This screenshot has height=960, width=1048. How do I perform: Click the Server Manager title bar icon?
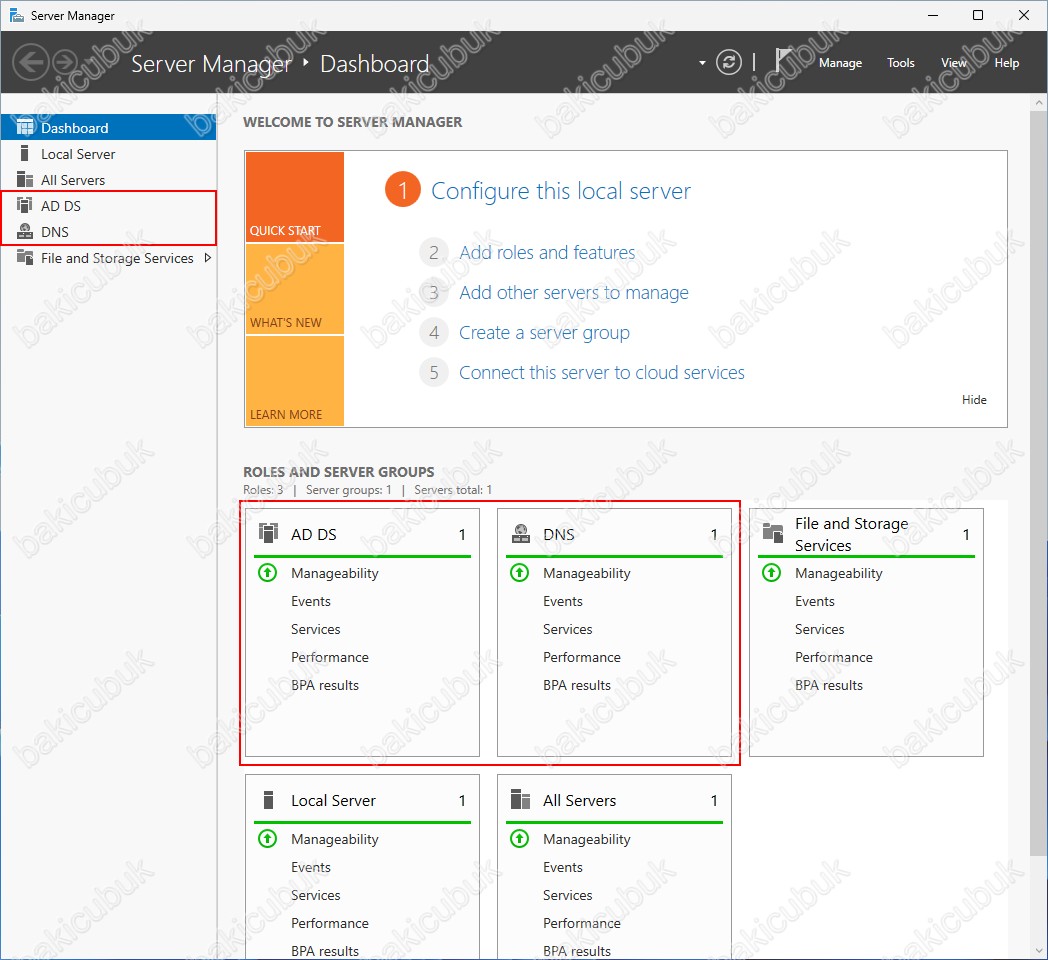(17, 15)
